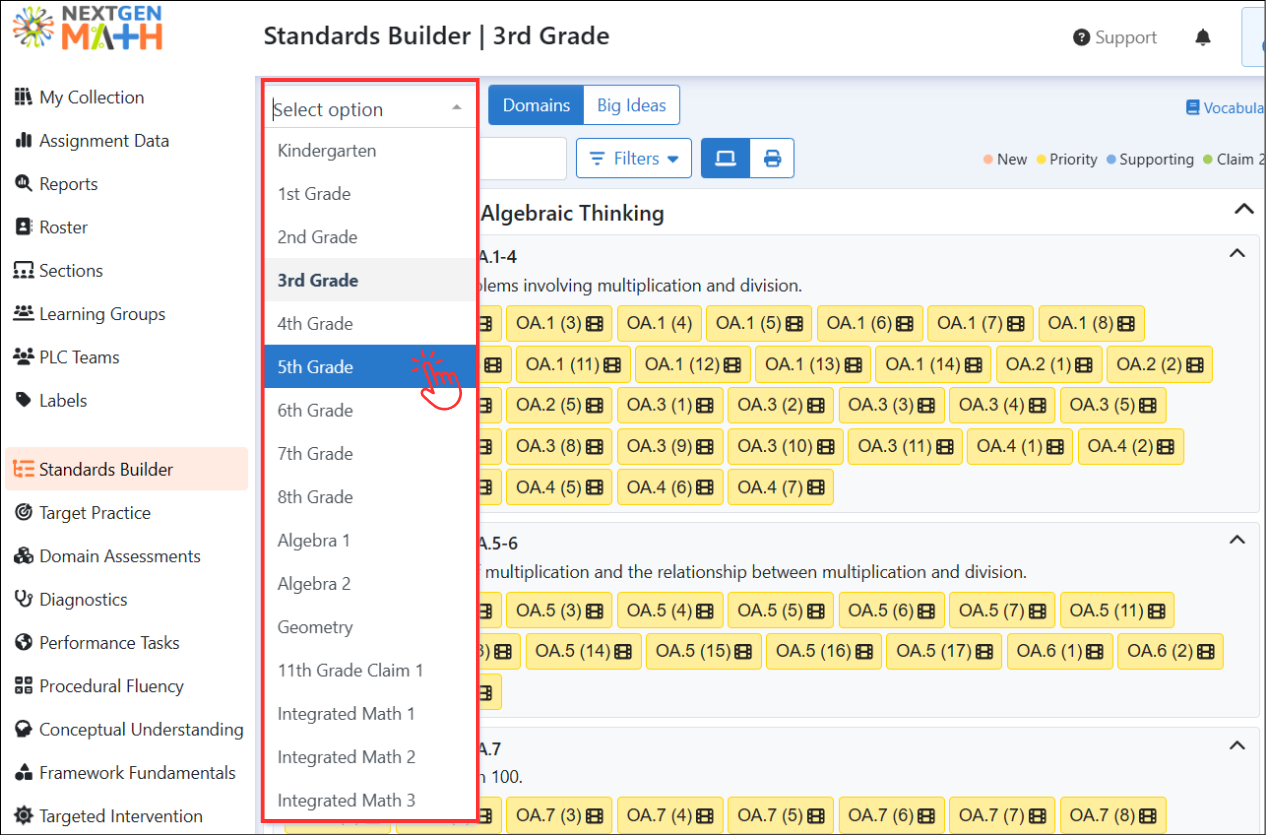Open the OA.5 (17) standard chip
Viewport: 1266px width, 836px height.
pyautogui.click(x=945, y=651)
